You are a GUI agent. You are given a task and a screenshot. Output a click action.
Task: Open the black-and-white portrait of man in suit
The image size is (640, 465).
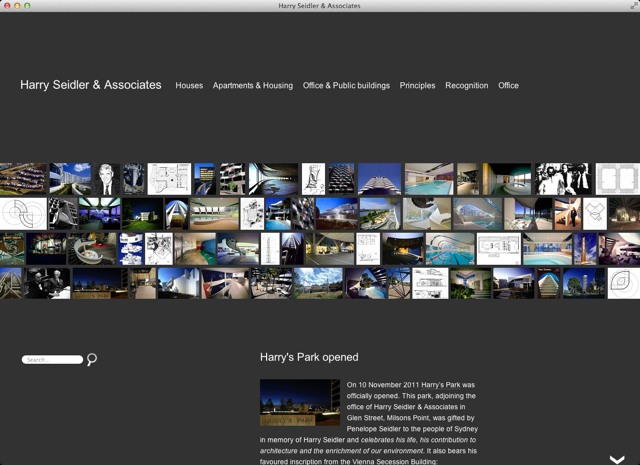click(x=107, y=179)
